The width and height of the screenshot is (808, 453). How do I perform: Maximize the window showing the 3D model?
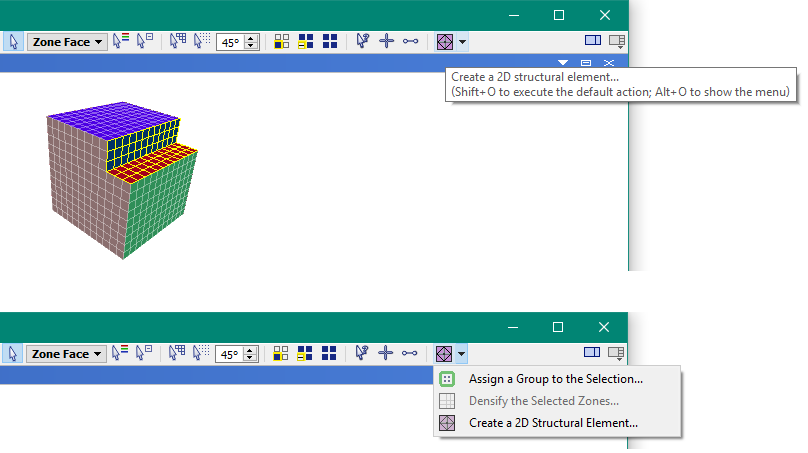(559, 15)
